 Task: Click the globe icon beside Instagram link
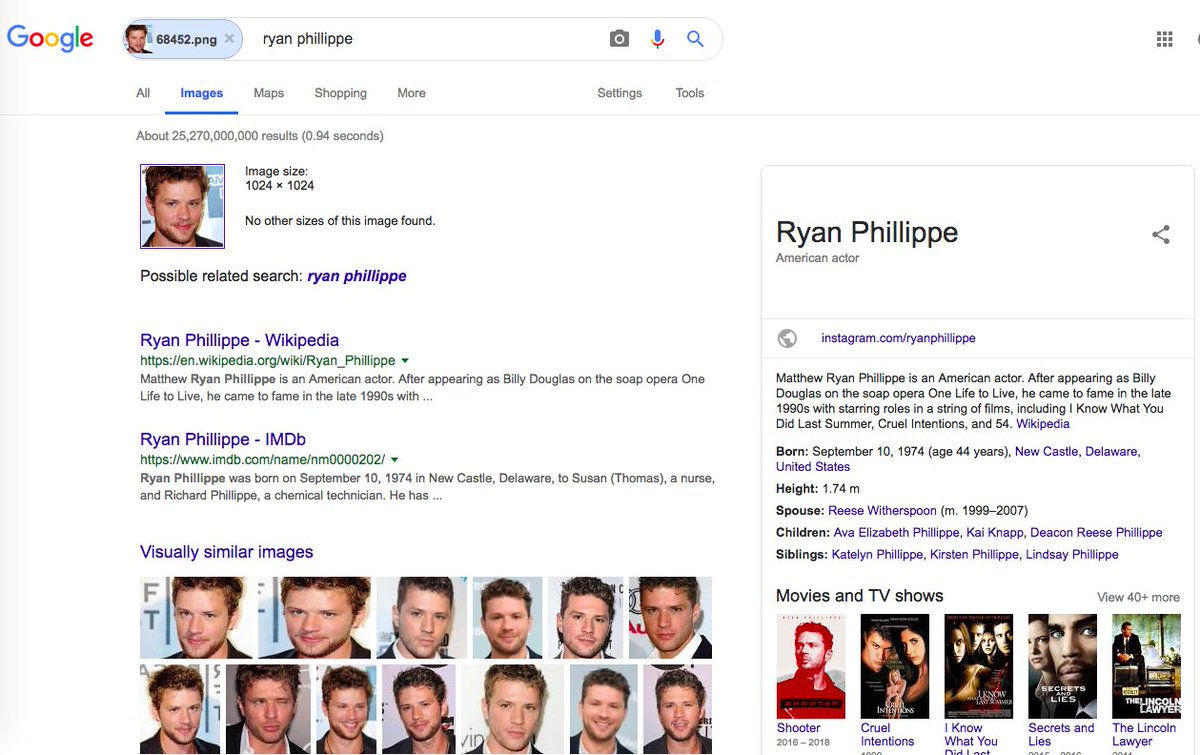[787, 338]
